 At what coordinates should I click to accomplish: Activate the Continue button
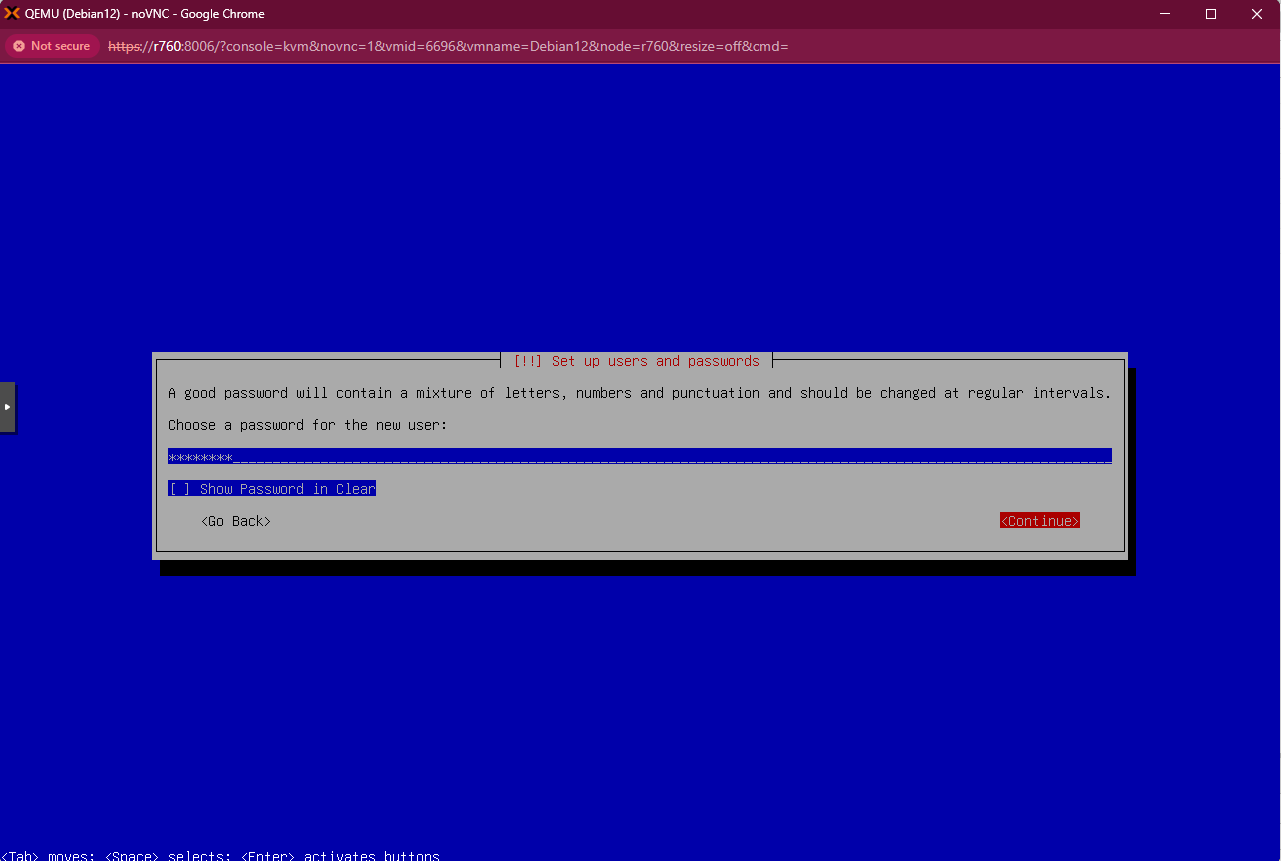tap(1040, 521)
